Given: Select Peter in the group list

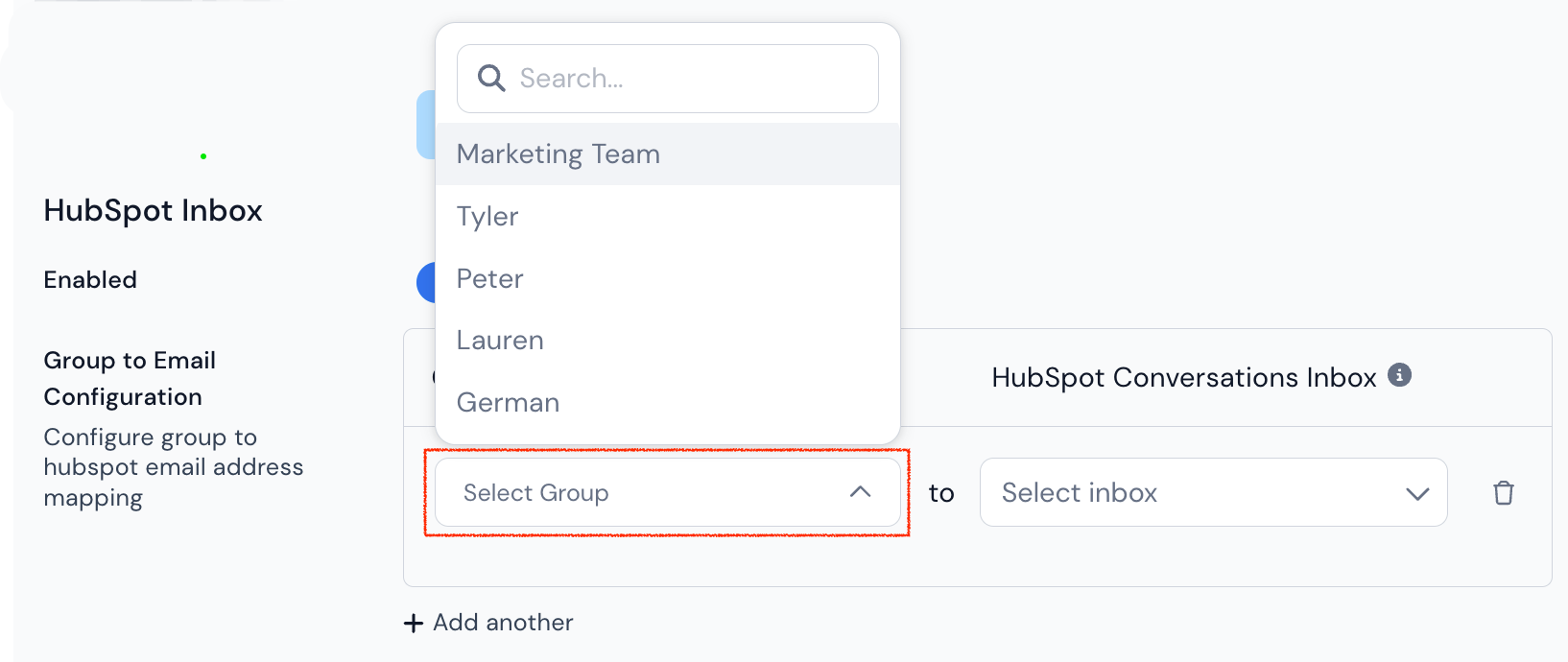Looking at the screenshot, I should click(x=668, y=278).
